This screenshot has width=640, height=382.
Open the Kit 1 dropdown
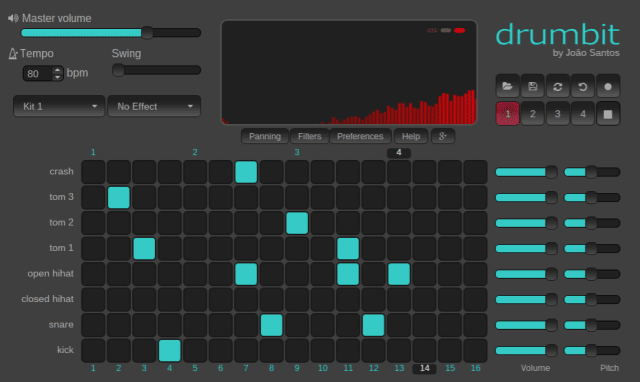click(x=59, y=106)
